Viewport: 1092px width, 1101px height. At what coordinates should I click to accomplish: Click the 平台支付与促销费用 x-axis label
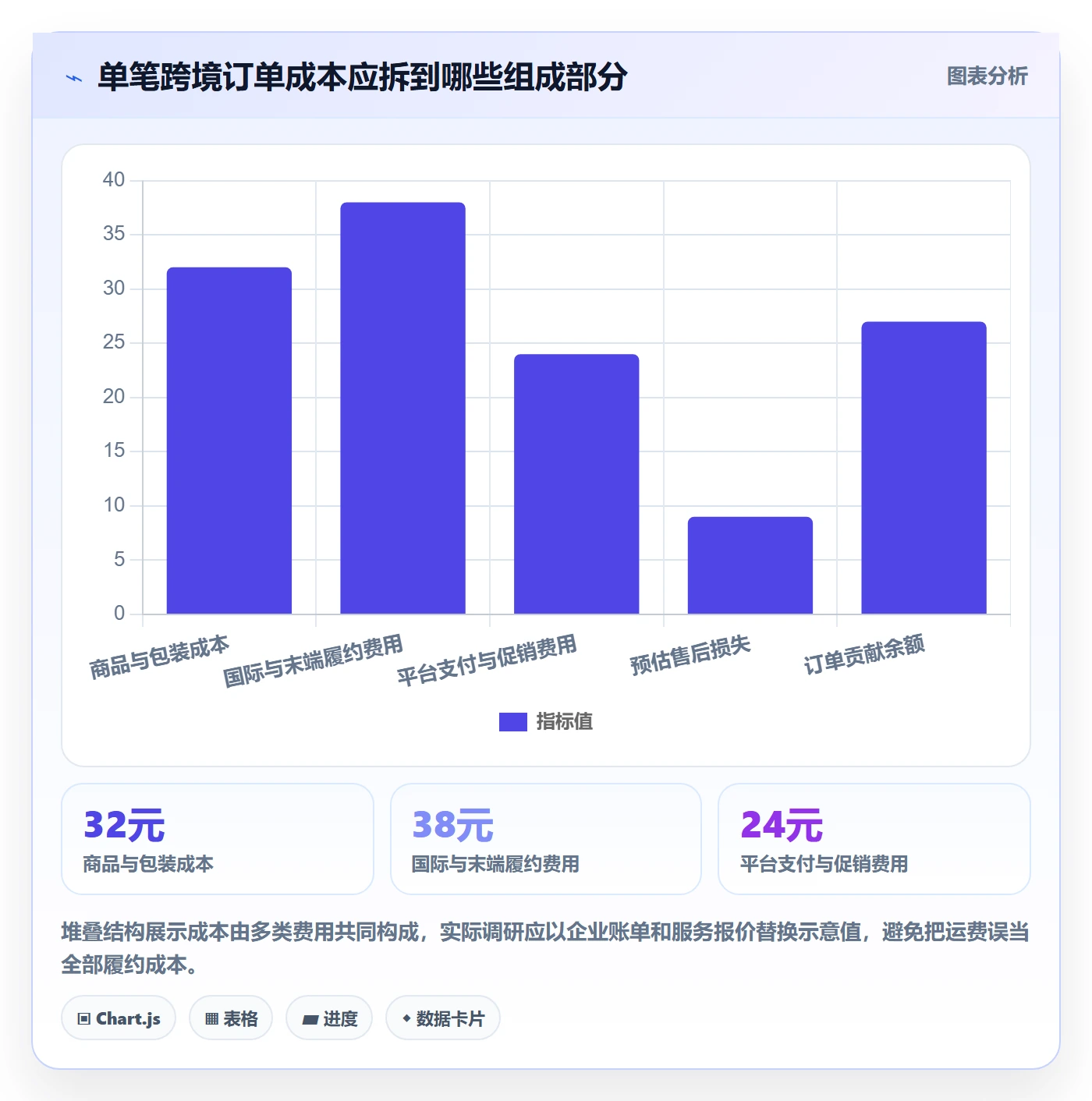[487, 660]
